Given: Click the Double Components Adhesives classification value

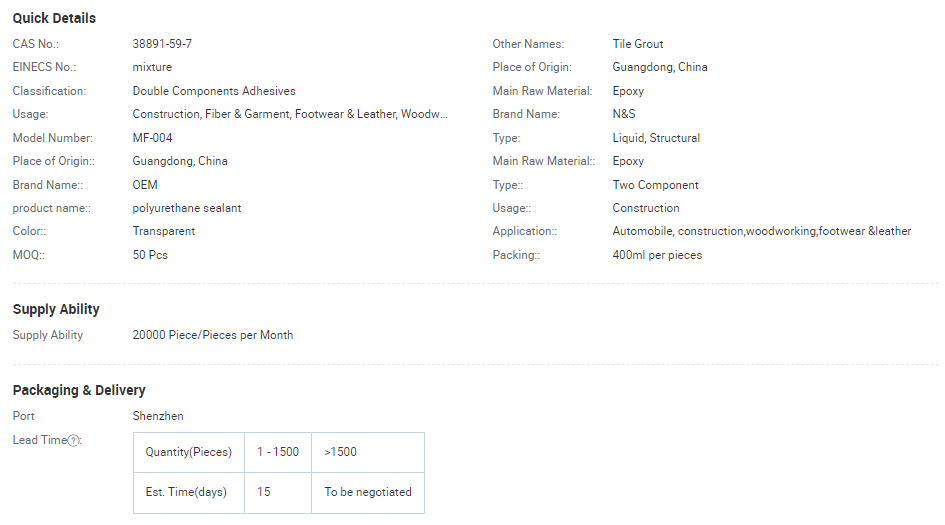Looking at the screenshot, I should pyautogui.click(x=214, y=91).
